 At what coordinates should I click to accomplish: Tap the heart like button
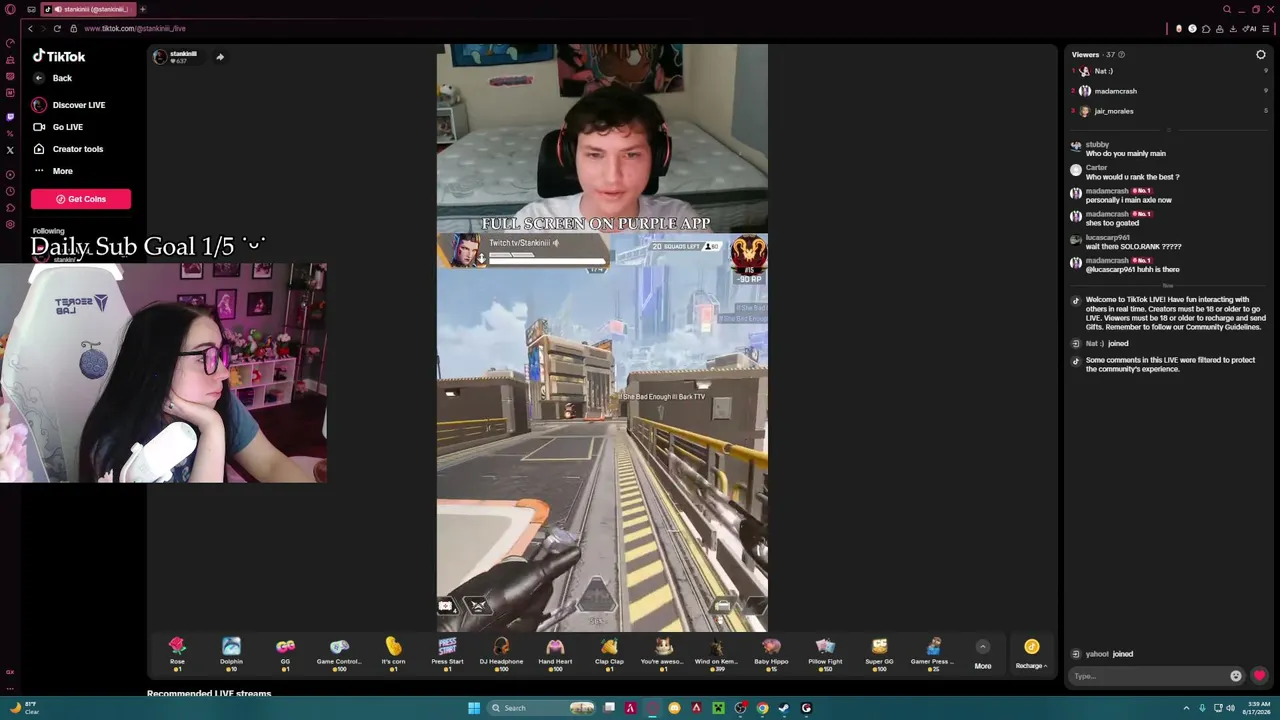coord(1259,676)
